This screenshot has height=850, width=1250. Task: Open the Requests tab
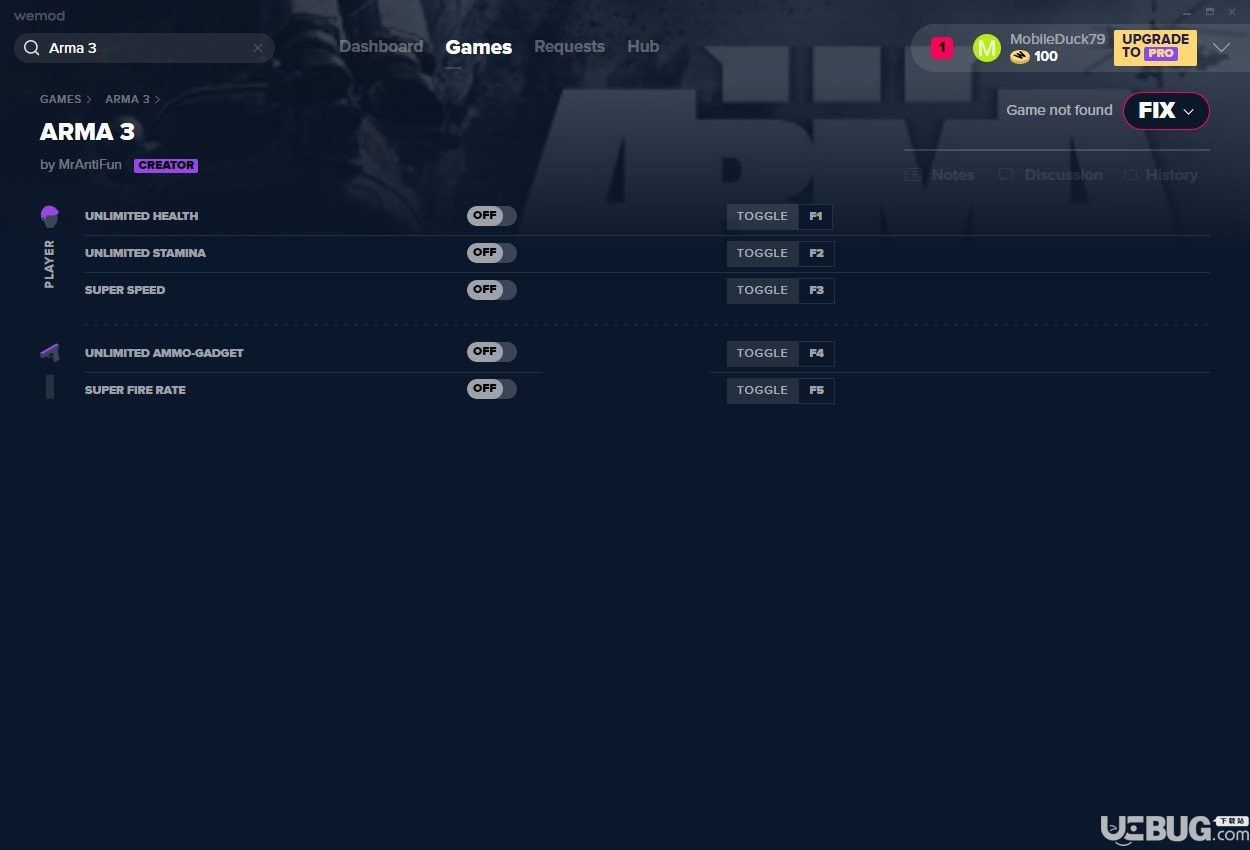pyautogui.click(x=569, y=47)
